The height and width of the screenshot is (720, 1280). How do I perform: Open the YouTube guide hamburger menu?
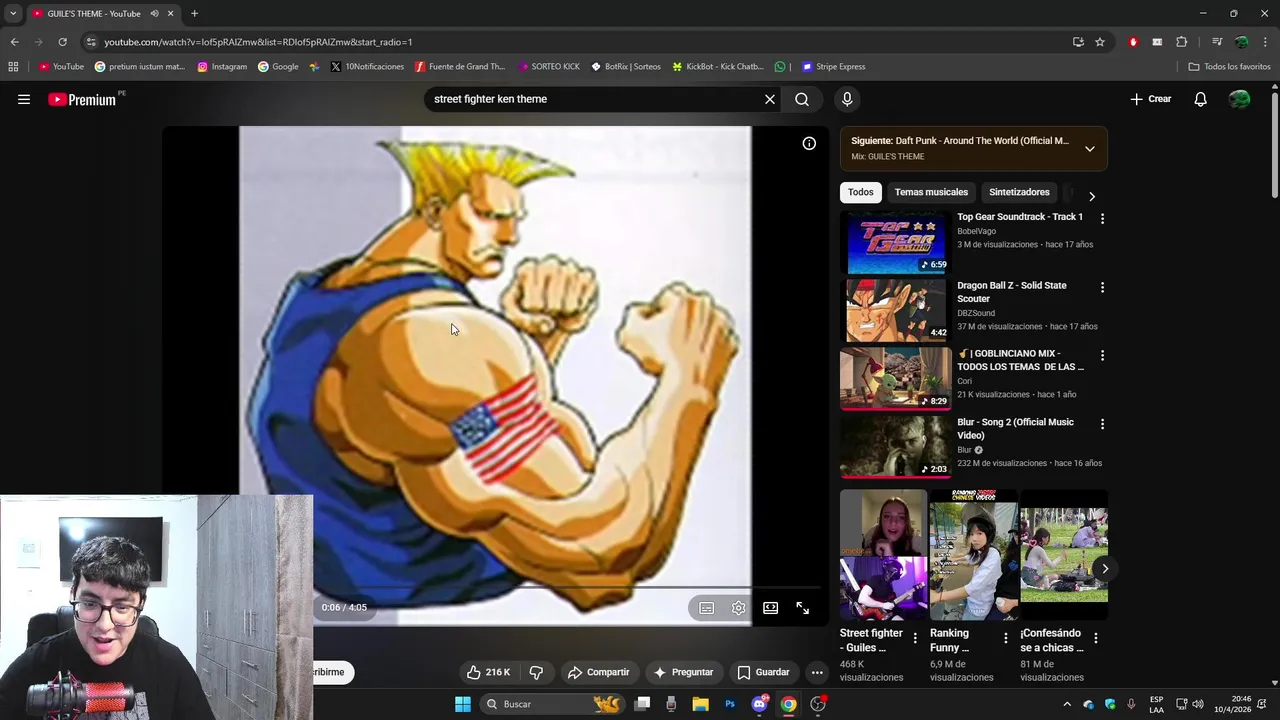[24, 99]
